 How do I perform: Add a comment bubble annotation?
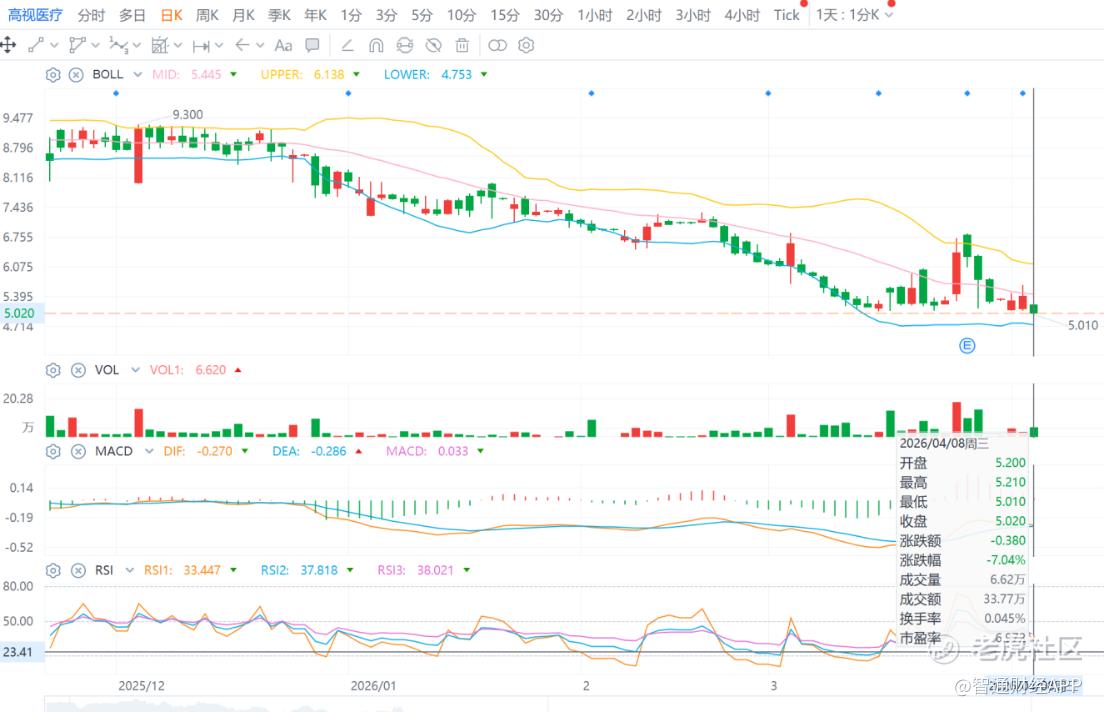pyautogui.click(x=312, y=46)
